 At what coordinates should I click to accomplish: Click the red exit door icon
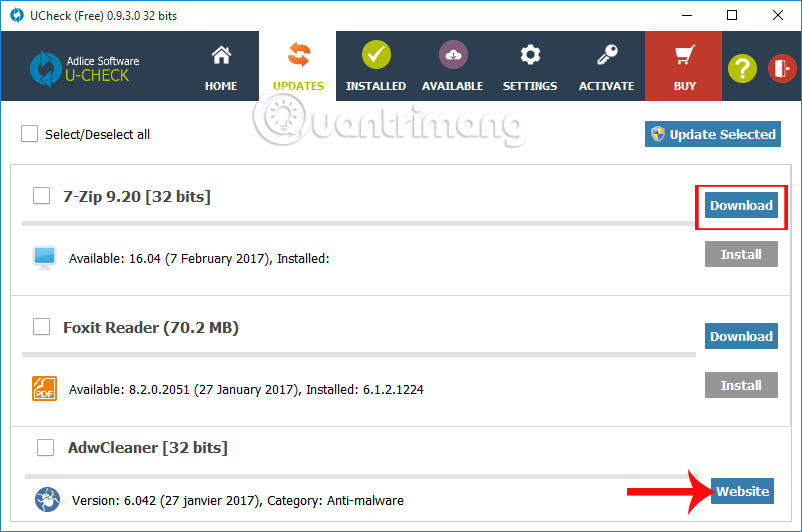coord(782,68)
